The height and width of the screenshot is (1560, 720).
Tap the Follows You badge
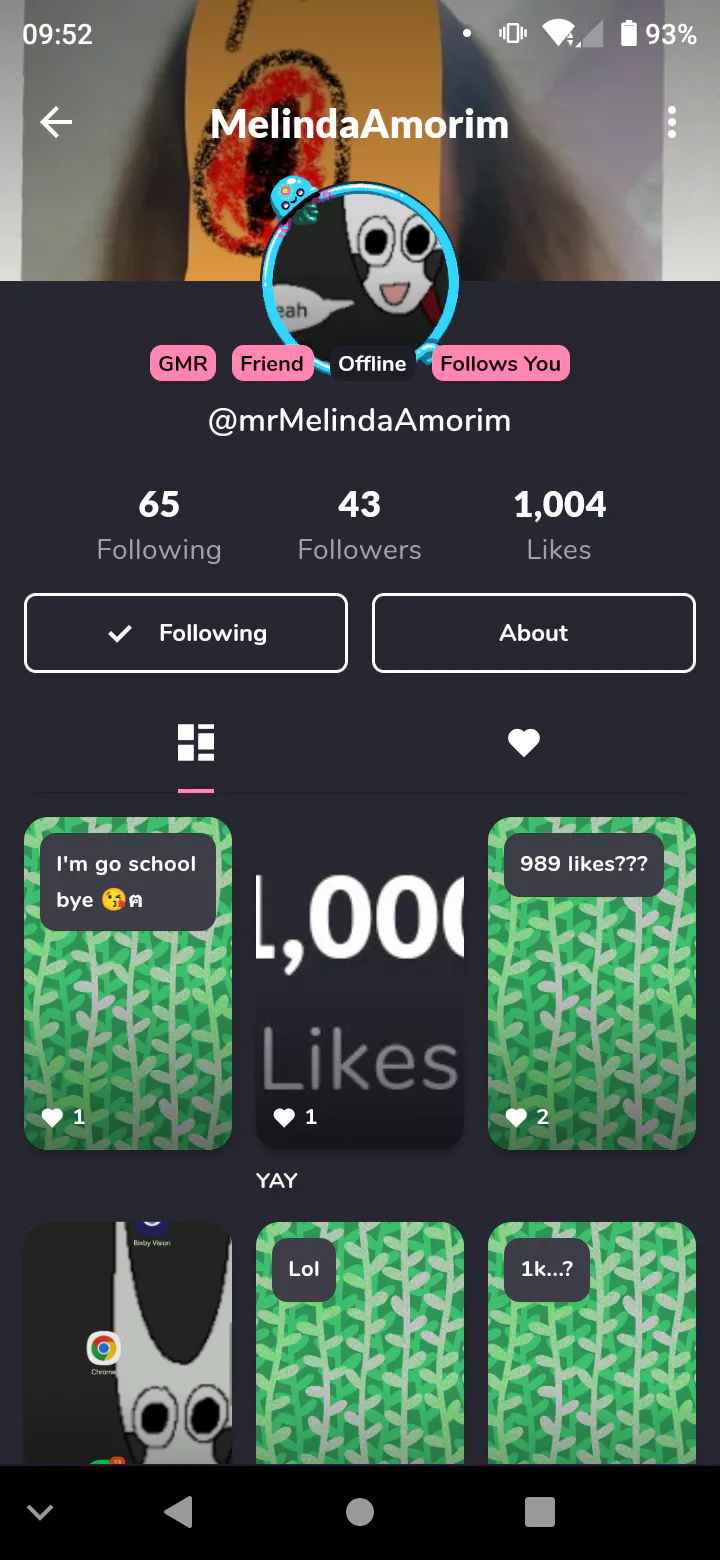[x=500, y=363]
